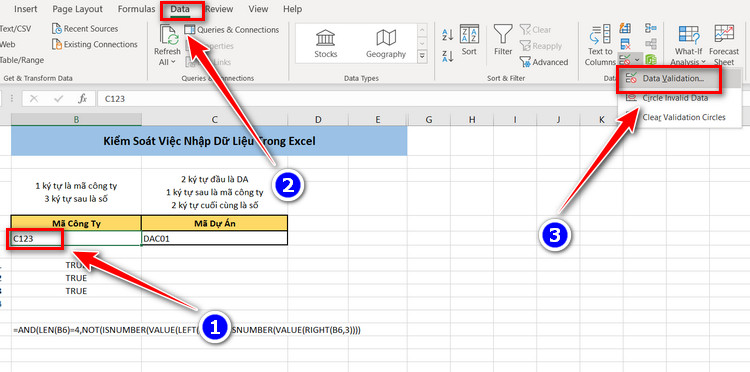Viewport: 750px width, 372px height.
Task: Select the Stocks data type
Action: (x=326, y=44)
